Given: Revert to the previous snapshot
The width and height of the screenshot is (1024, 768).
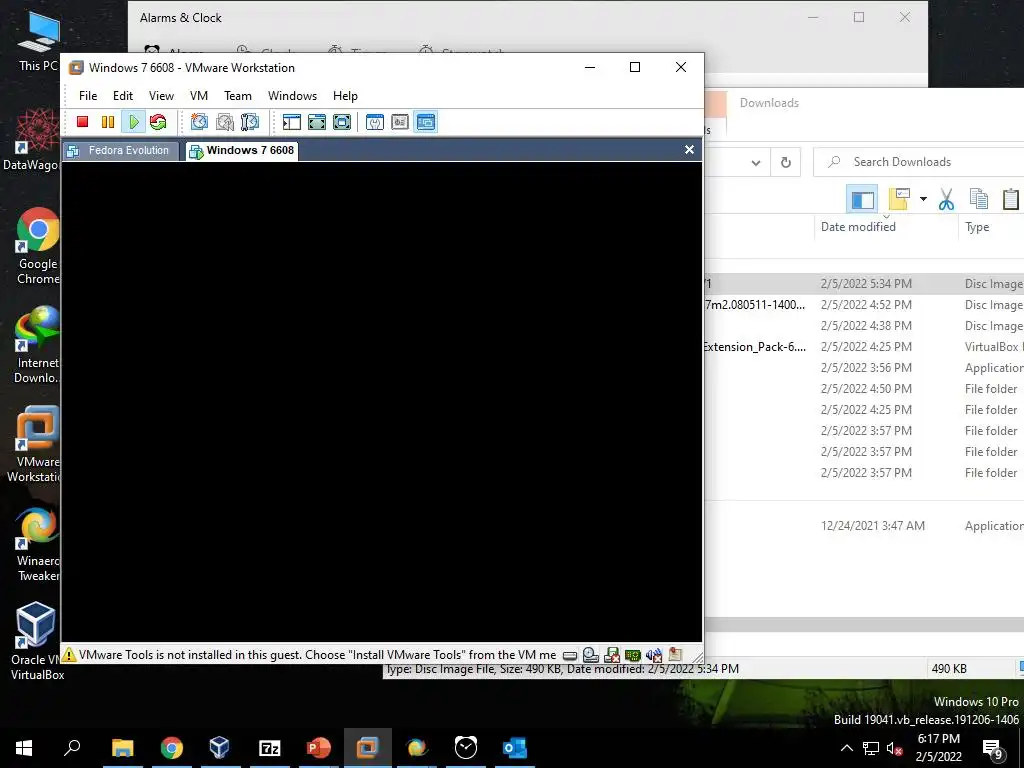Looking at the screenshot, I should click(x=225, y=122).
